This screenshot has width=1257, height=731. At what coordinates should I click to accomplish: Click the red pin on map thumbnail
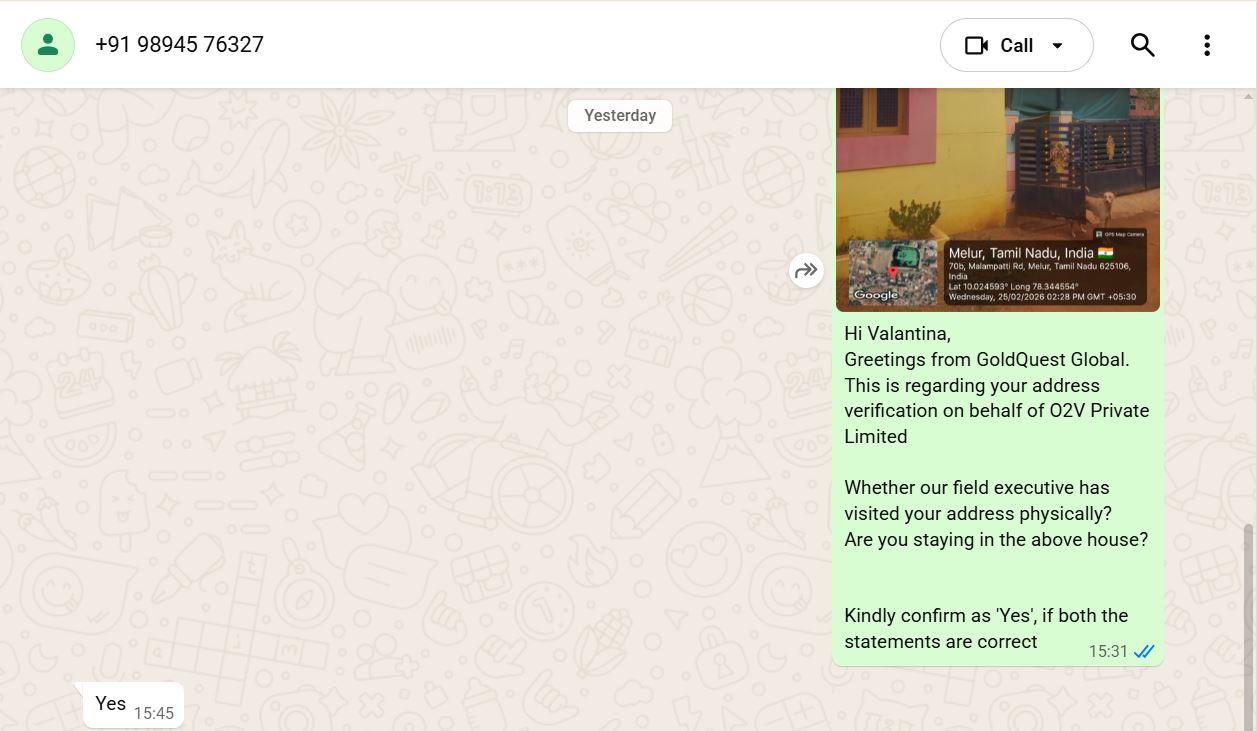(x=893, y=272)
